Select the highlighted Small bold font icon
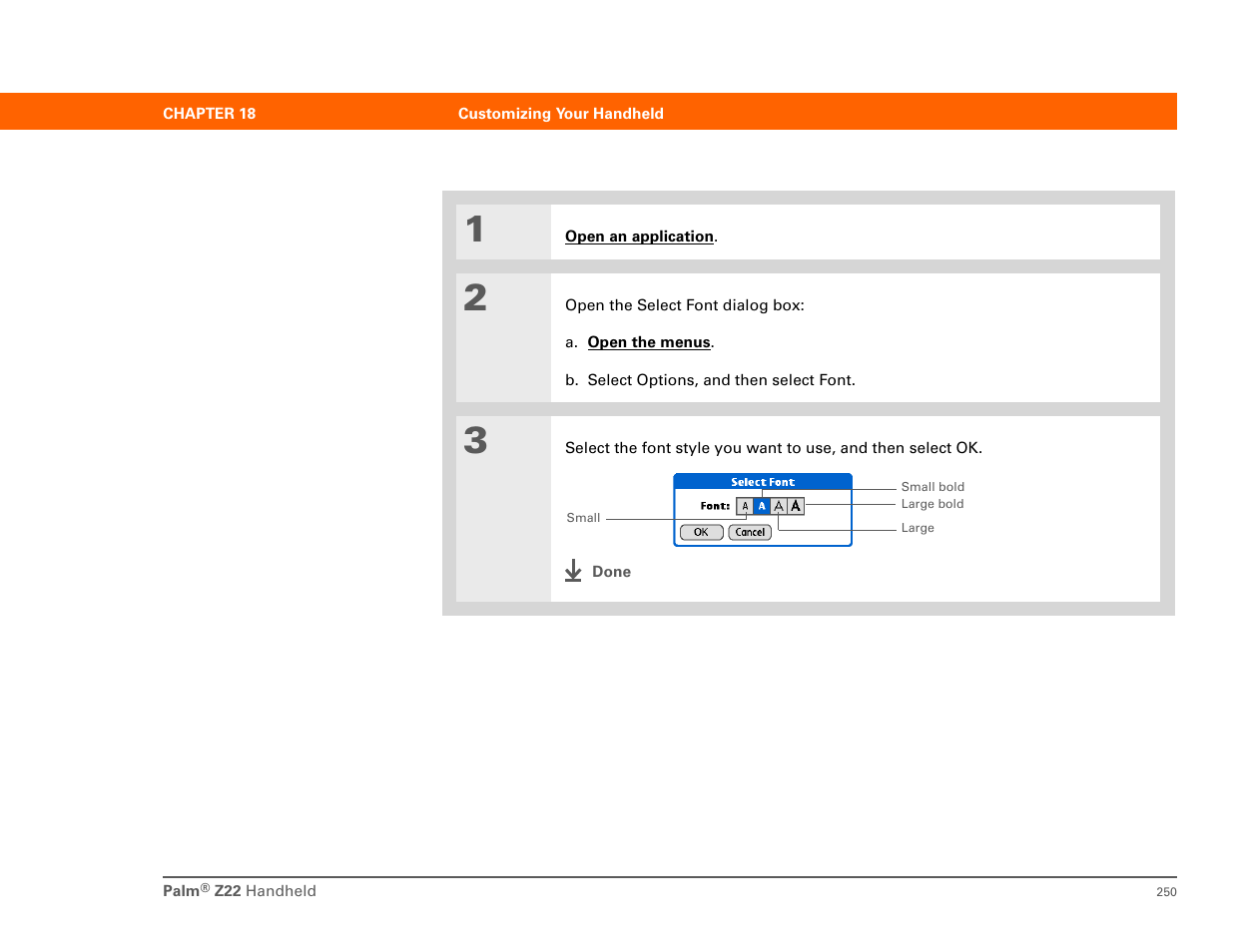This screenshot has width=1233, height=952. pyautogui.click(x=762, y=507)
